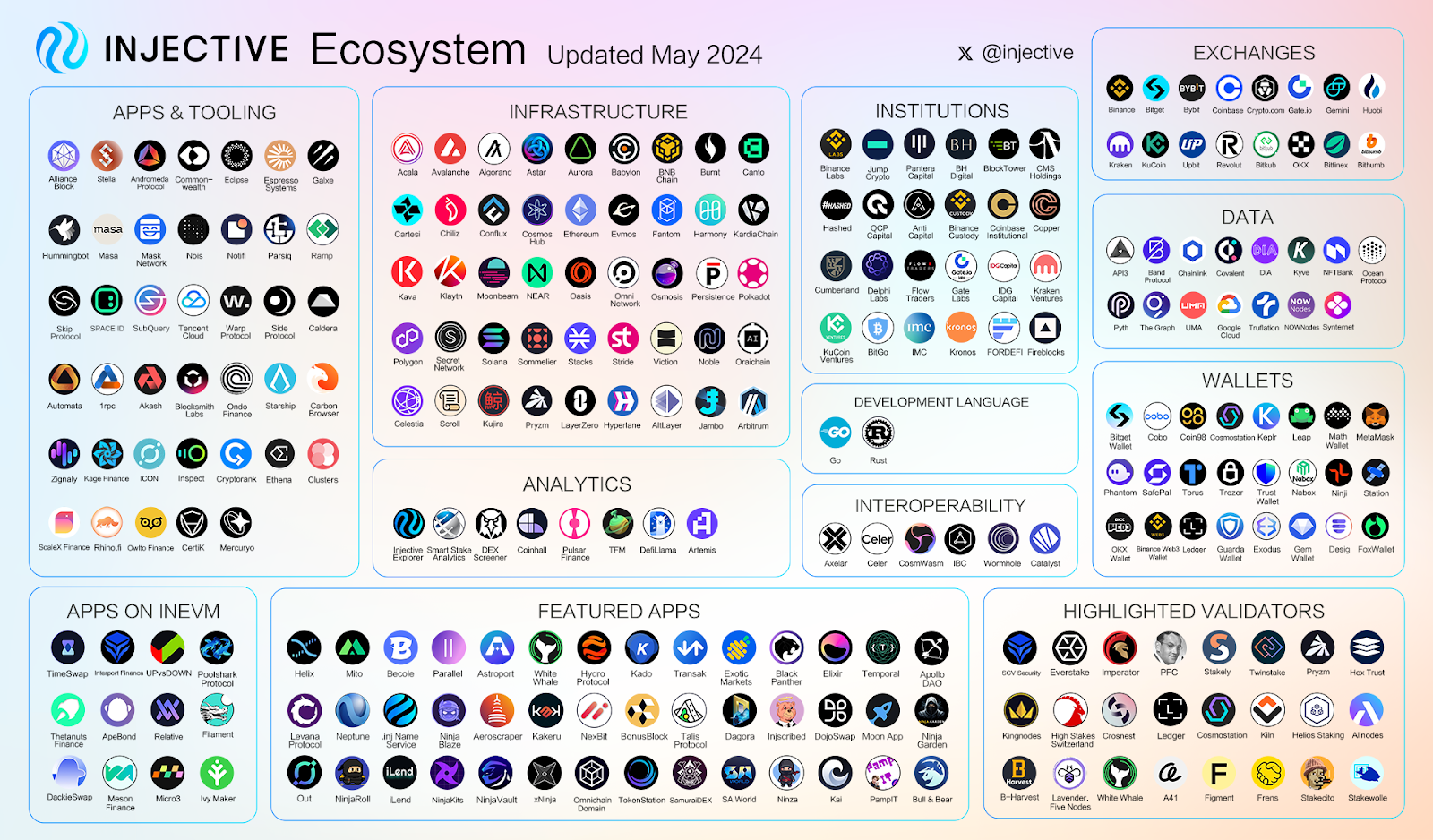Select the Ivy Maker icon

(x=218, y=773)
